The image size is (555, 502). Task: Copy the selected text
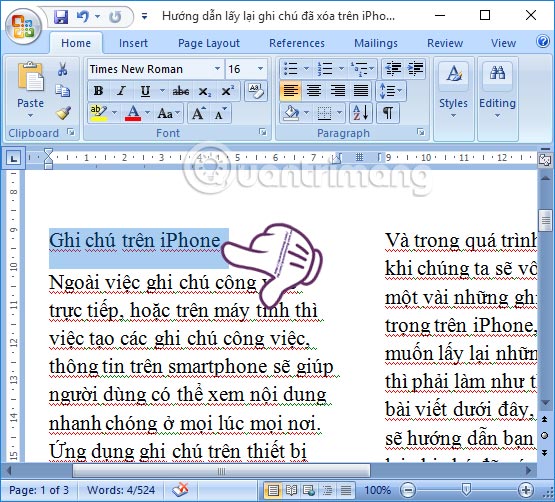click(63, 91)
